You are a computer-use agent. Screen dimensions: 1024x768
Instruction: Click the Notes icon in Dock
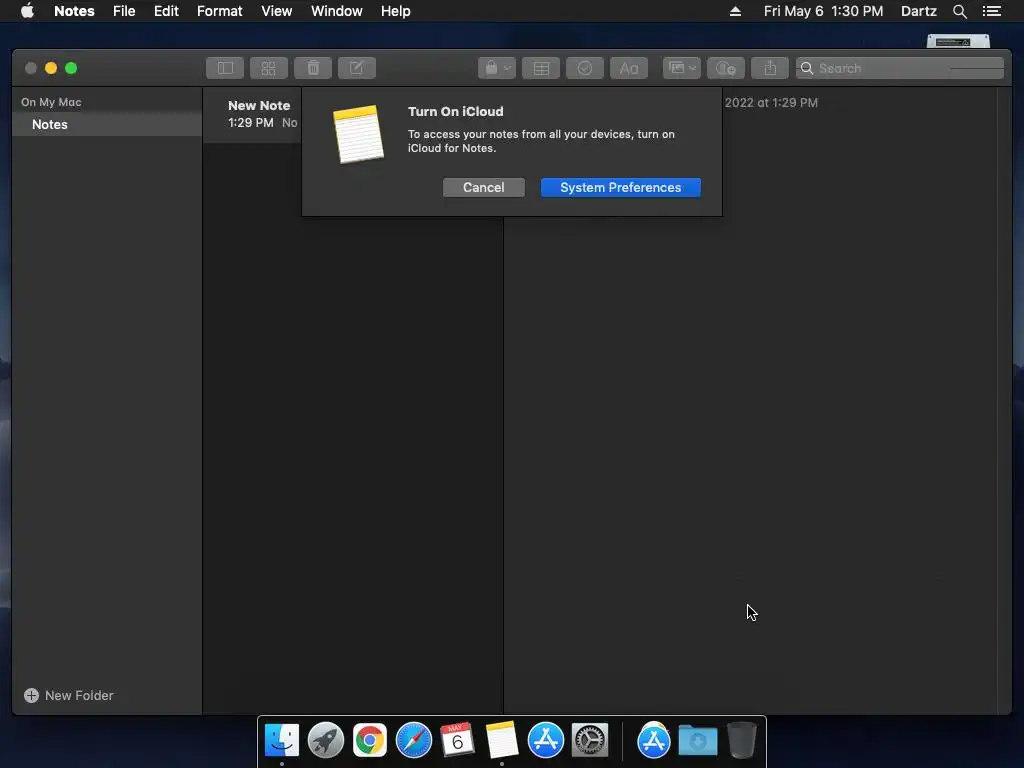[502, 740]
